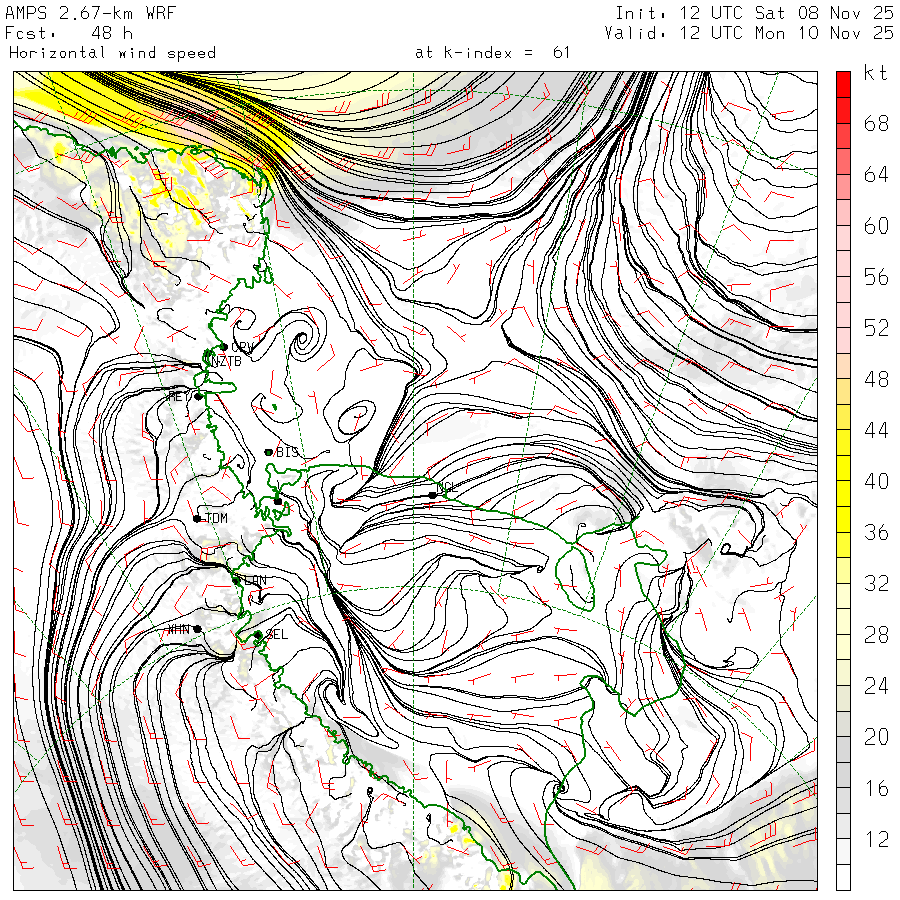Click the orange-tan swatch beside 48 kt
The height and width of the screenshot is (900, 900).
843,366
